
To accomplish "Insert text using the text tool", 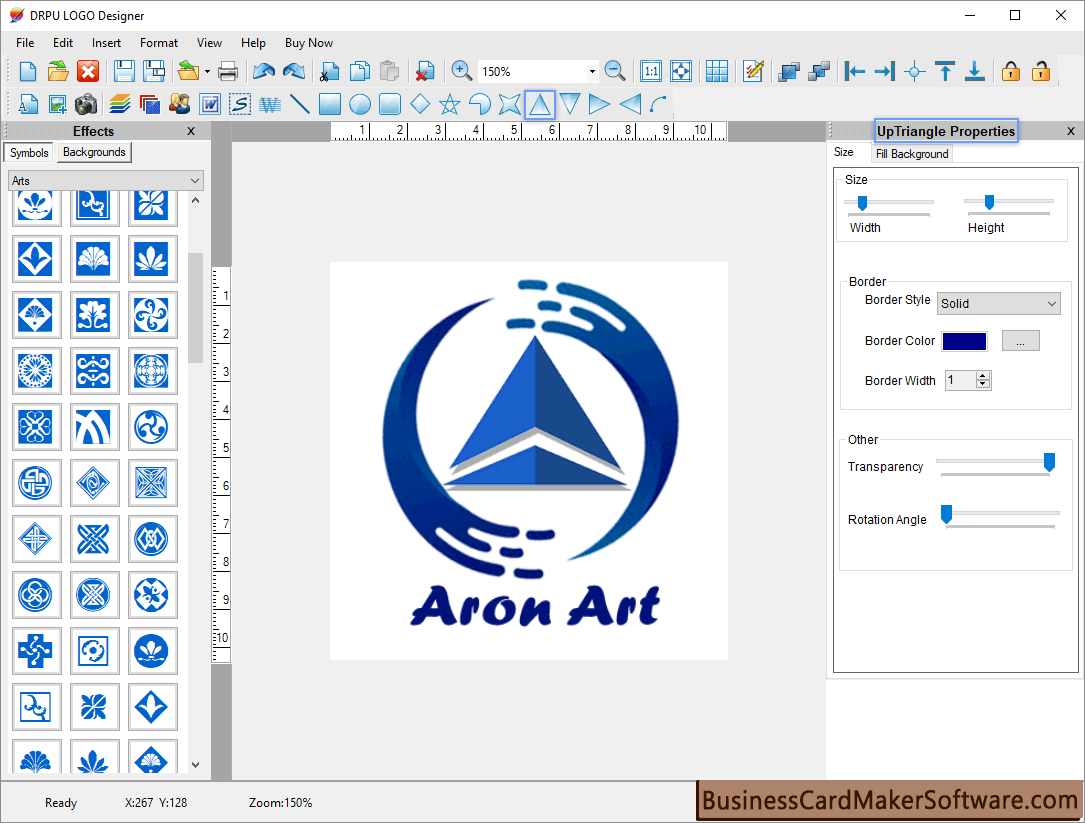I will click(x=28, y=105).
